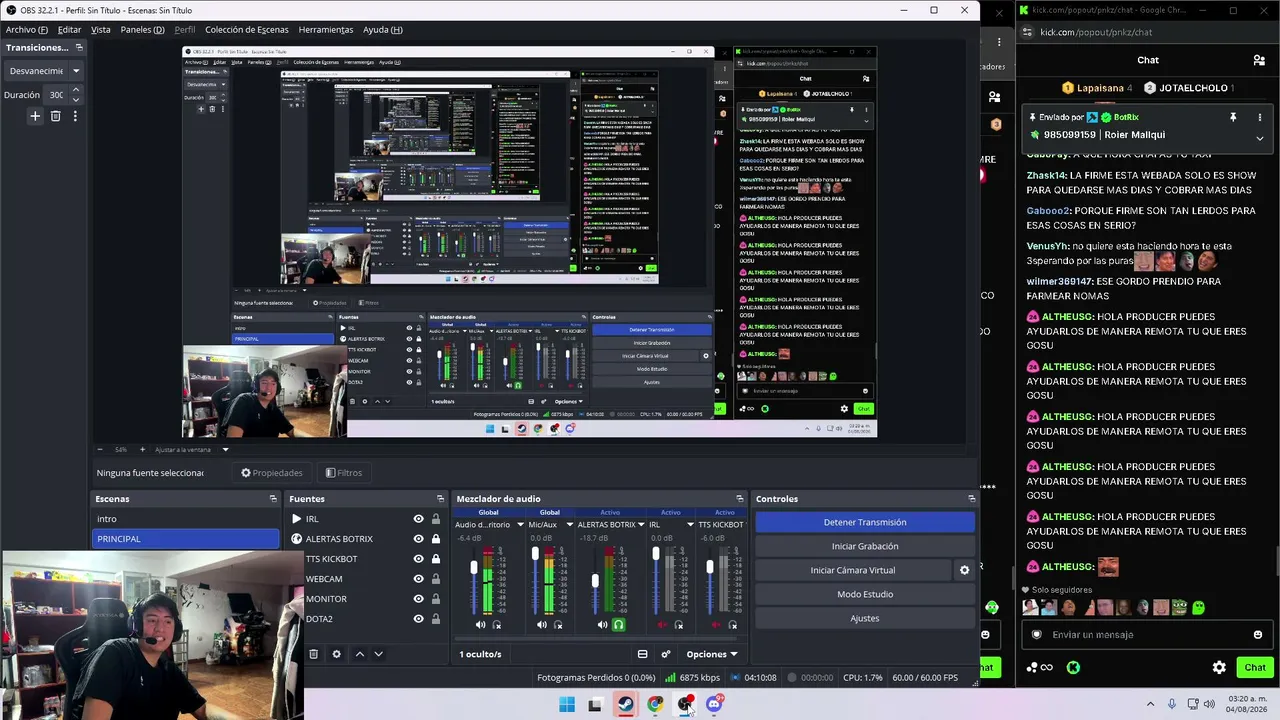
Task: Move selected source up in Fuentes
Action: tap(360, 654)
